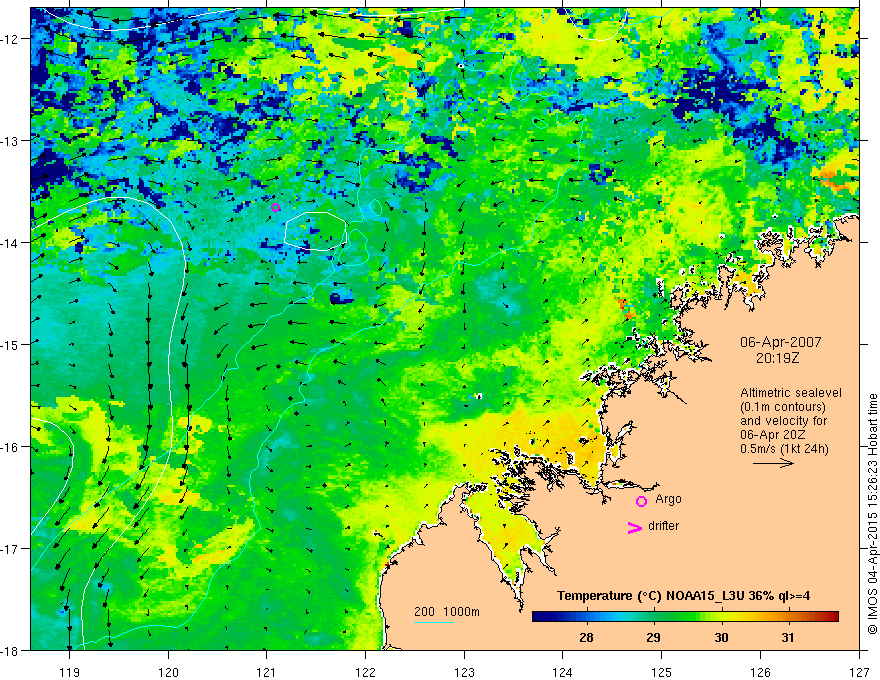This screenshot has width=880, height=680.
Task: Click longitude axis label 124
Action: point(563,672)
